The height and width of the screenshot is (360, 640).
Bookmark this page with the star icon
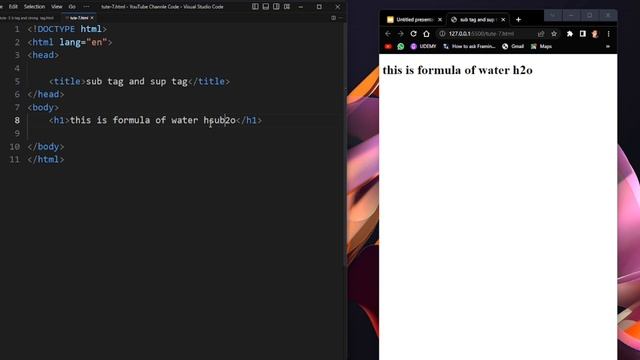(554, 34)
